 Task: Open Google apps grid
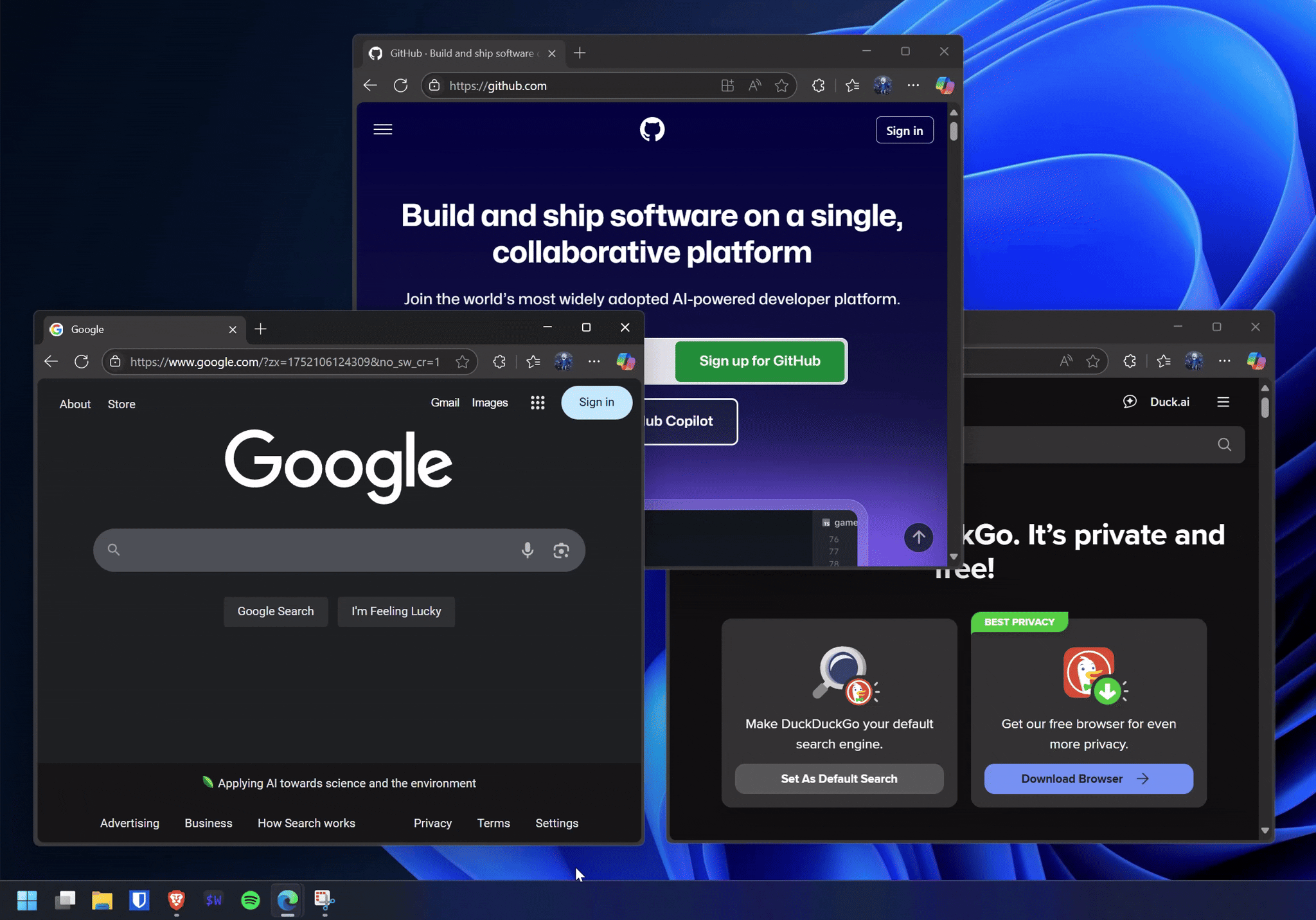coord(538,402)
